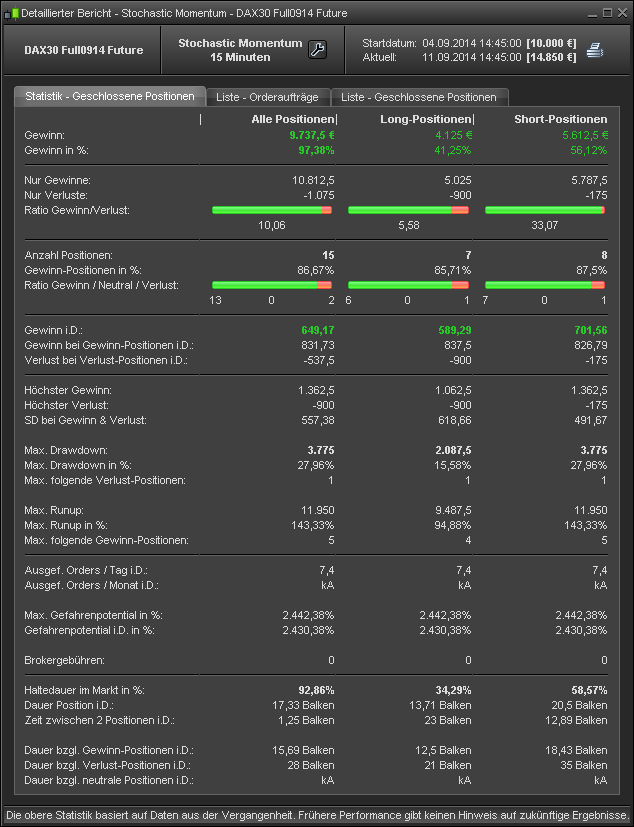Click the Ratio Gewinn/Verlust bar for Alle Positionen
This screenshot has height=827, width=634.
[x=272, y=210]
